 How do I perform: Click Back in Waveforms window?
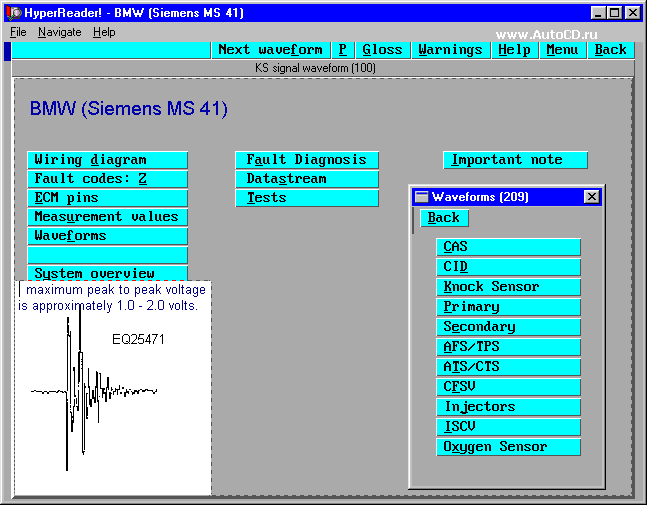click(444, 218)
